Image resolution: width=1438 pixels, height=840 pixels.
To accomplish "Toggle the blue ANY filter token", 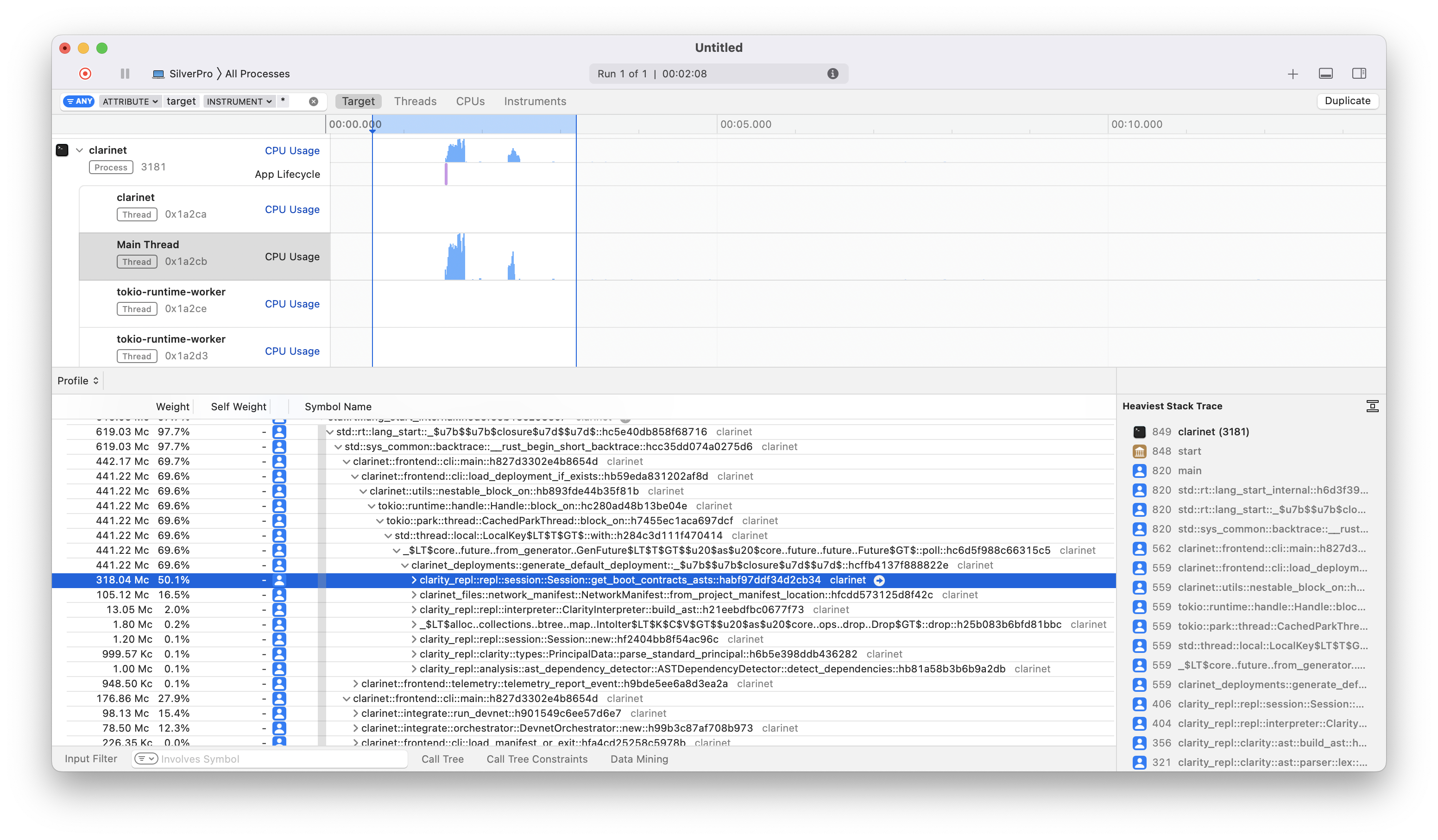I will (79, 101).
